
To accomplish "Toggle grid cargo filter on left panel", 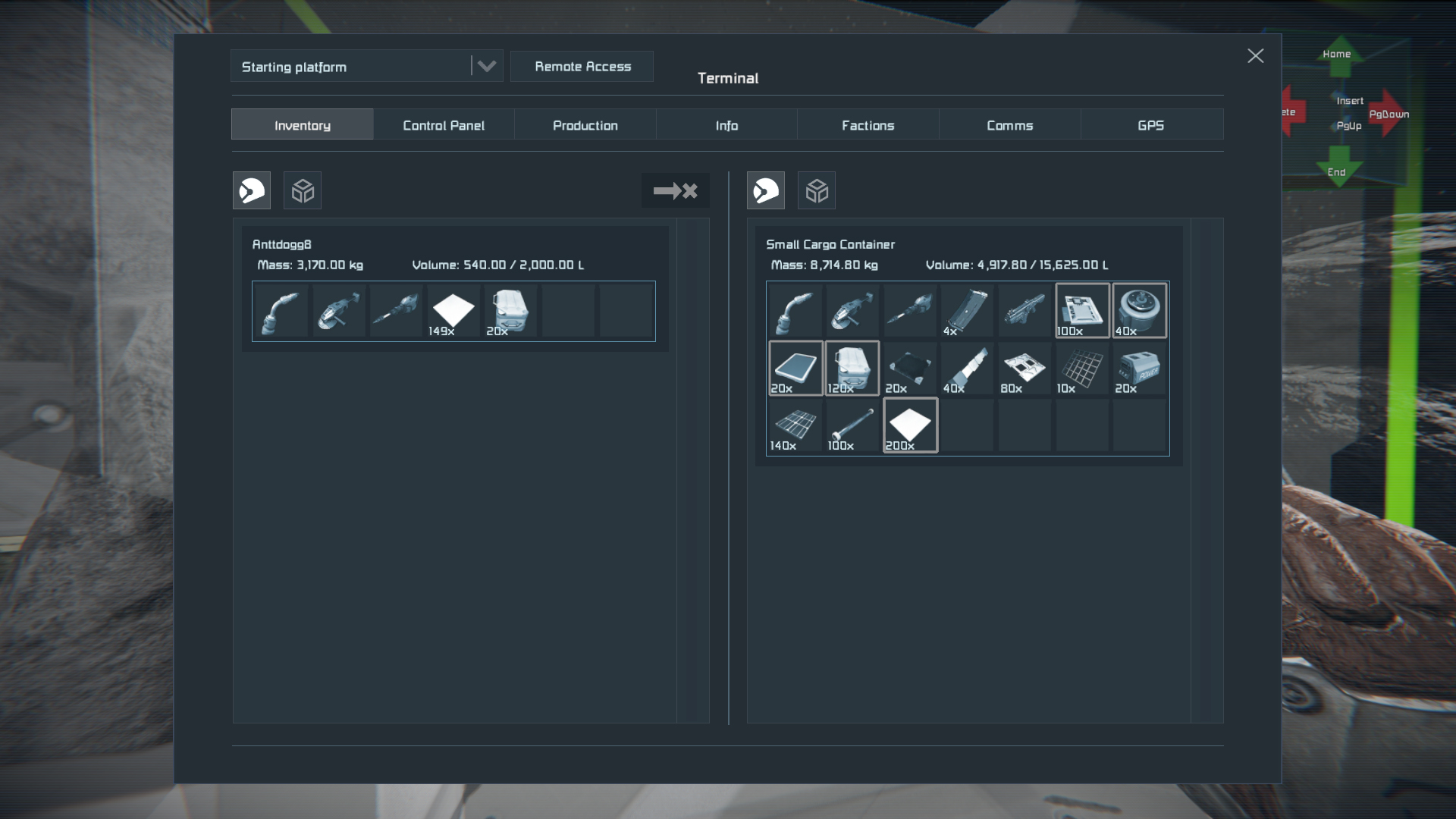I will click(303, 190).
